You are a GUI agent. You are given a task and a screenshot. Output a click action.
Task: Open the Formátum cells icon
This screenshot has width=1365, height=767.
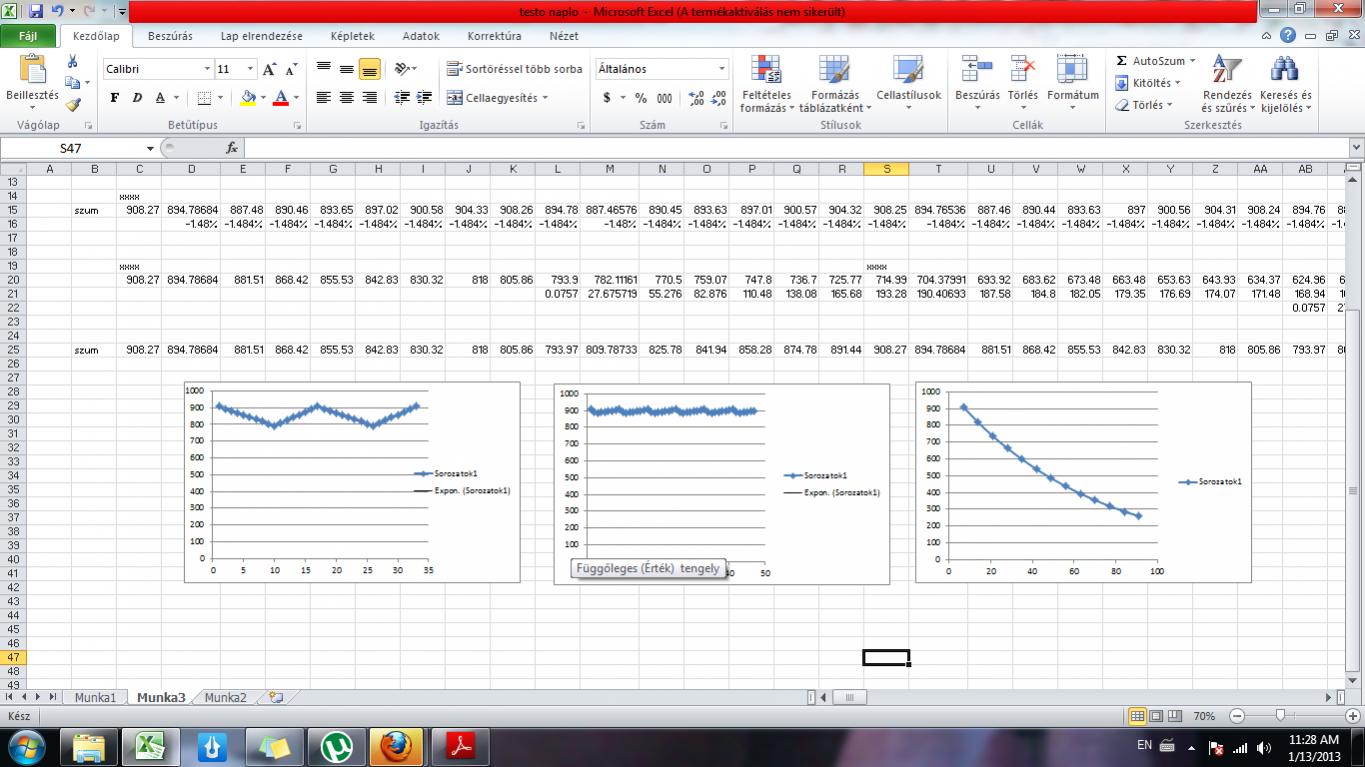1072,70
